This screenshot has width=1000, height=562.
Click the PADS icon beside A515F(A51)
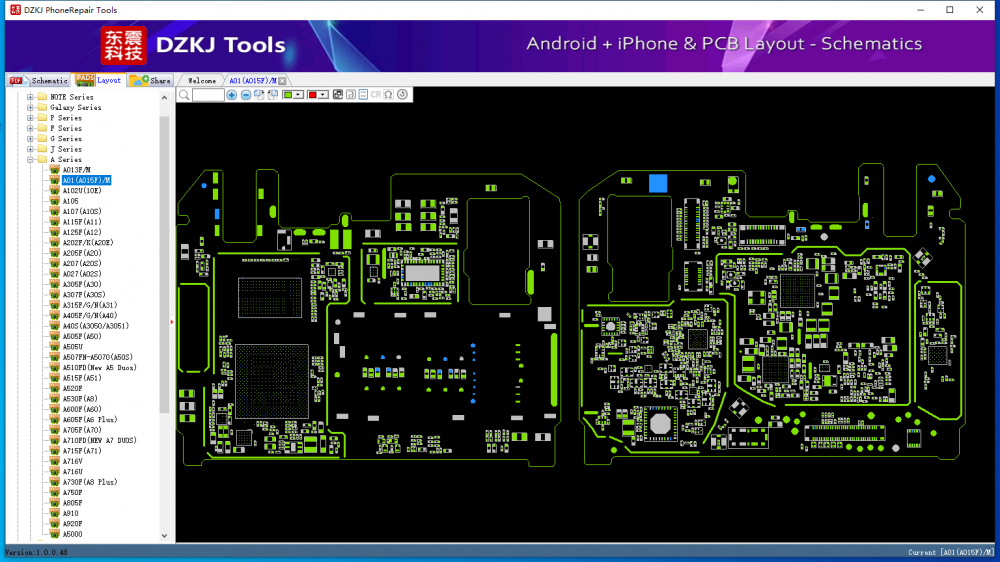tap(55, 378)
